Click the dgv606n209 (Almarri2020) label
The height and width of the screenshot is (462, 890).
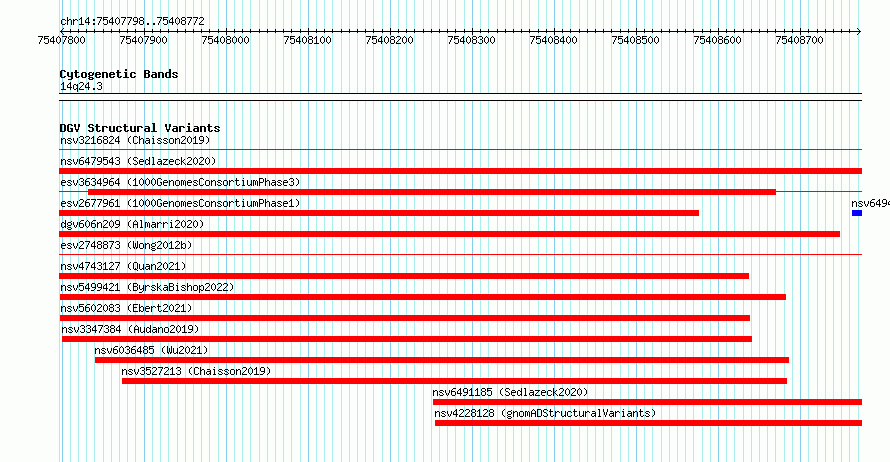(x=132, y=224)
